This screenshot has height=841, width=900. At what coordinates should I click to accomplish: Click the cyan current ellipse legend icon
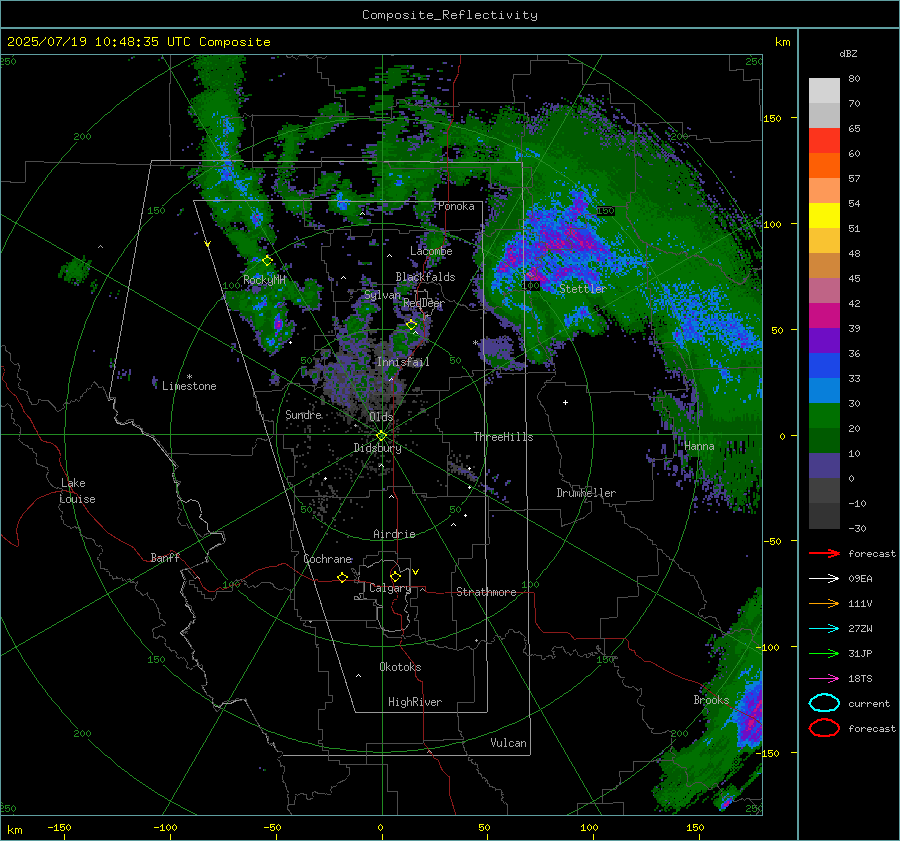[x=824, y=703]
